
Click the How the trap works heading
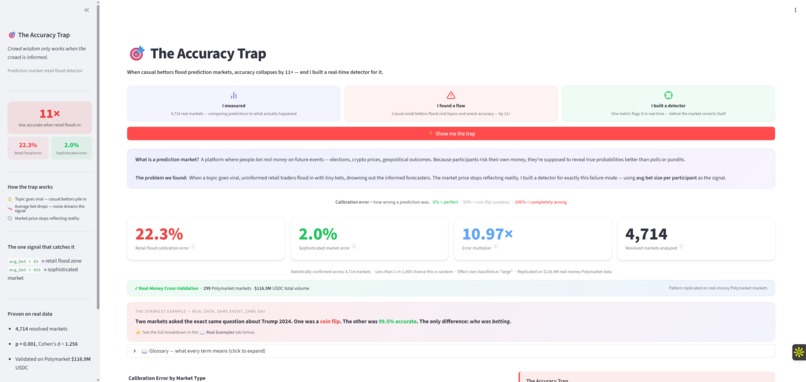pos(30,187)
